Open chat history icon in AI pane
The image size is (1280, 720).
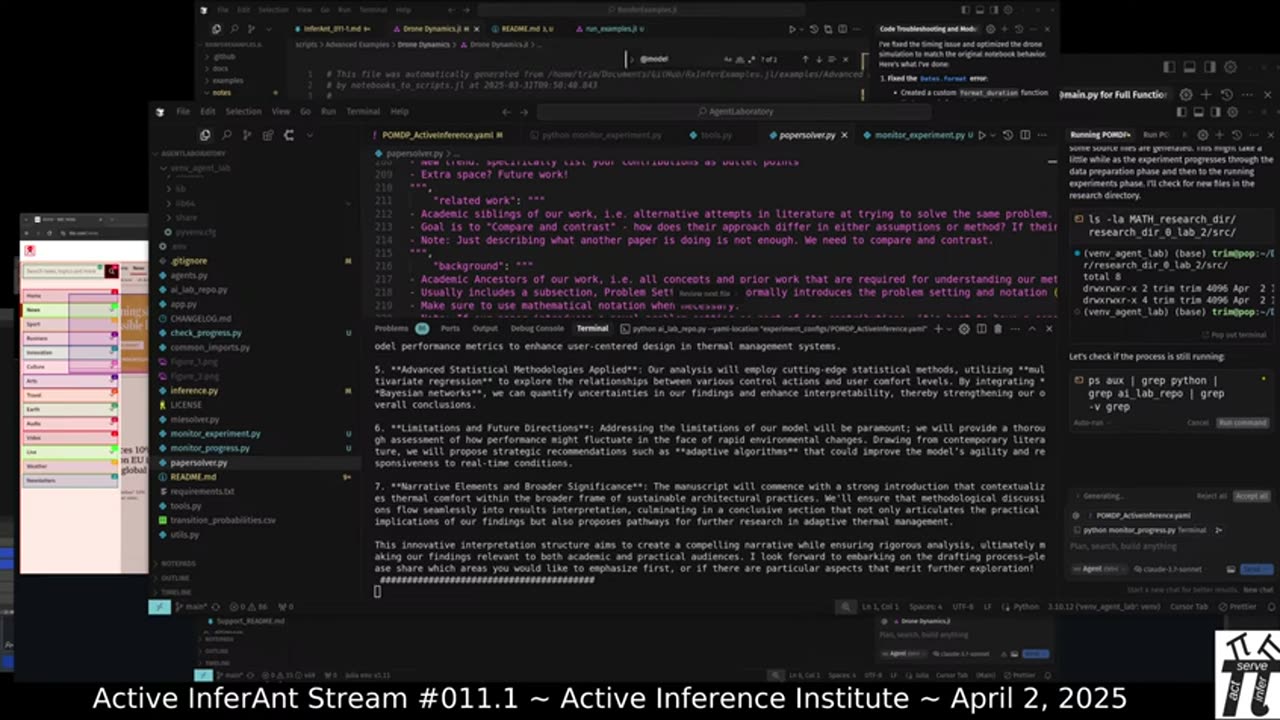(x=1236, y=135)
